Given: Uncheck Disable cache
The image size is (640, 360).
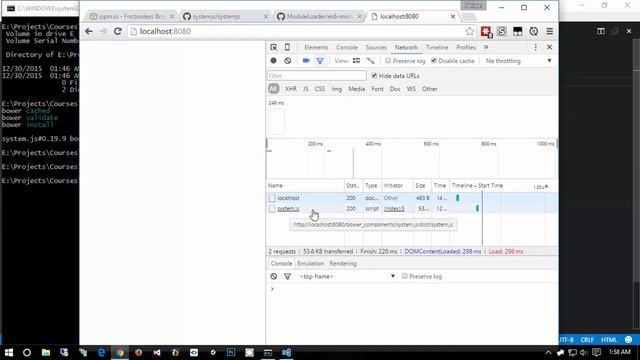Looking at the screenshot, I should [x=434, y=61].
